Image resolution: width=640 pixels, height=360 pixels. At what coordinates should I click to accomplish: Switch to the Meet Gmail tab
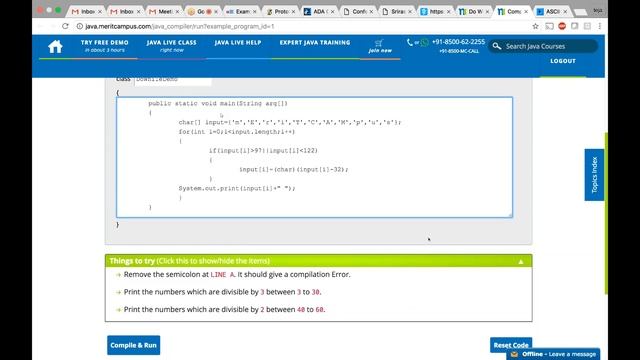point(163,11)
